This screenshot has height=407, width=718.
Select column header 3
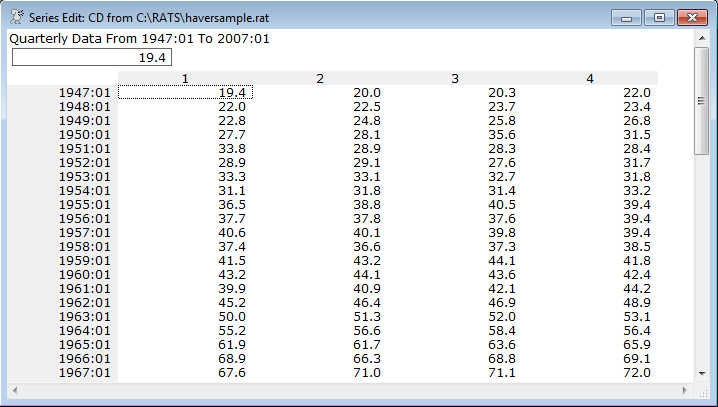(455, 78)
